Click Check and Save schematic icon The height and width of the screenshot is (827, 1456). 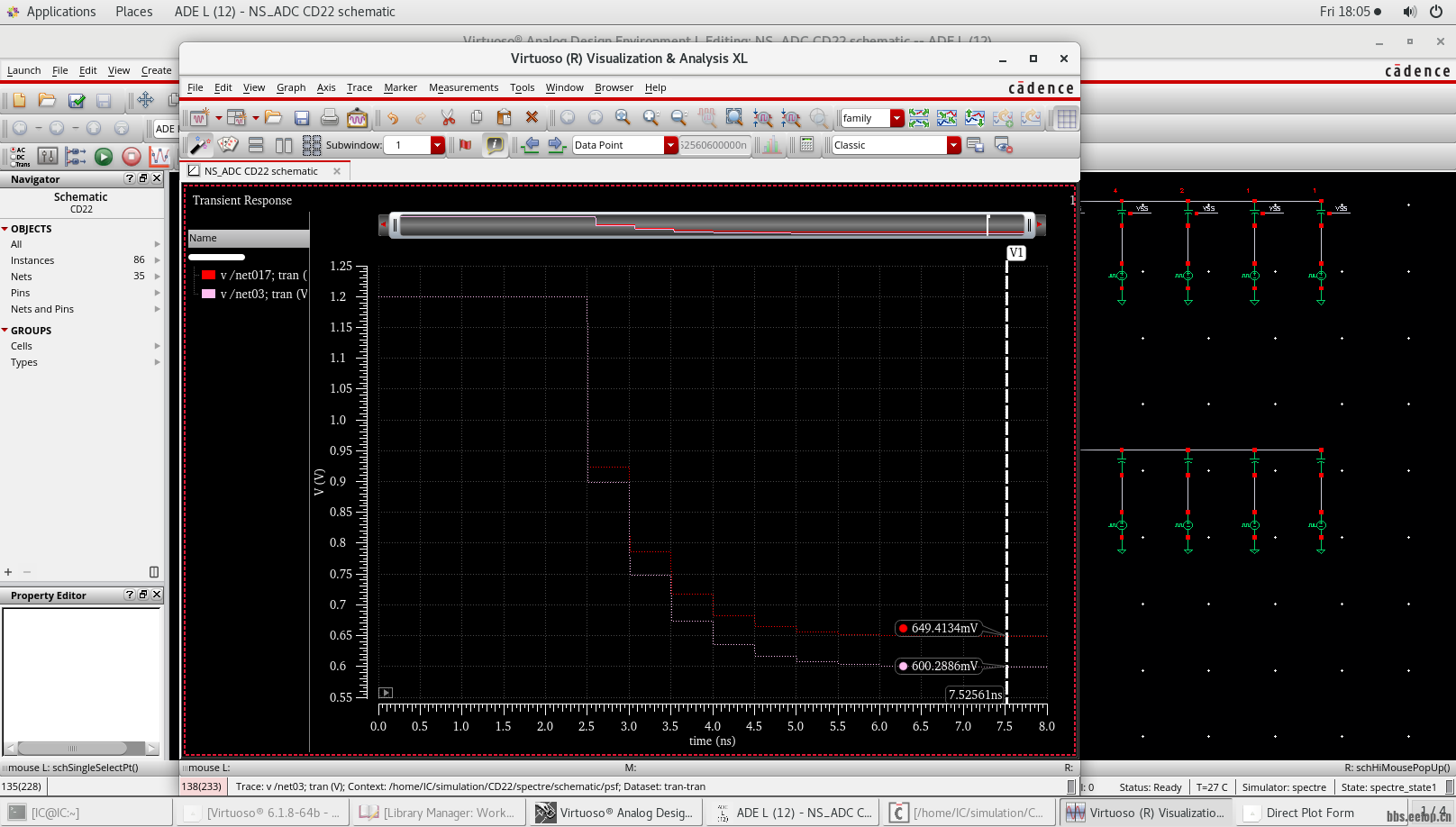tap(77, 100)
